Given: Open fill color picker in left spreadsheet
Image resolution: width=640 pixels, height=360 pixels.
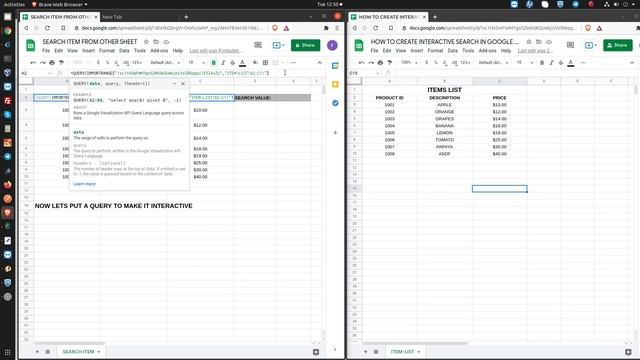Looking at the screenshot, I should (x=255, y=62).
